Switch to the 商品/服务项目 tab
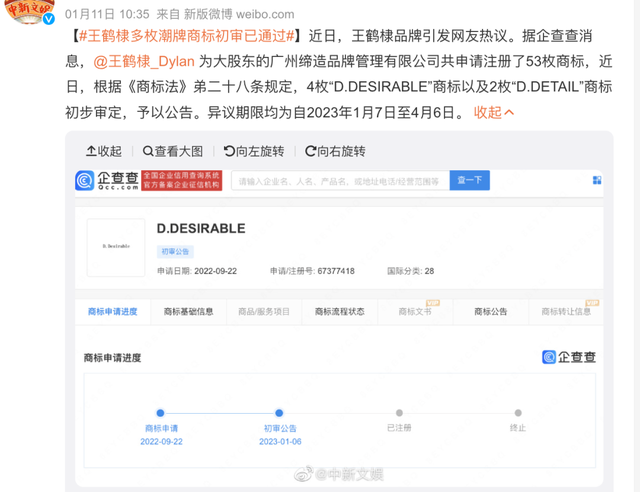 tap(264, 312)
